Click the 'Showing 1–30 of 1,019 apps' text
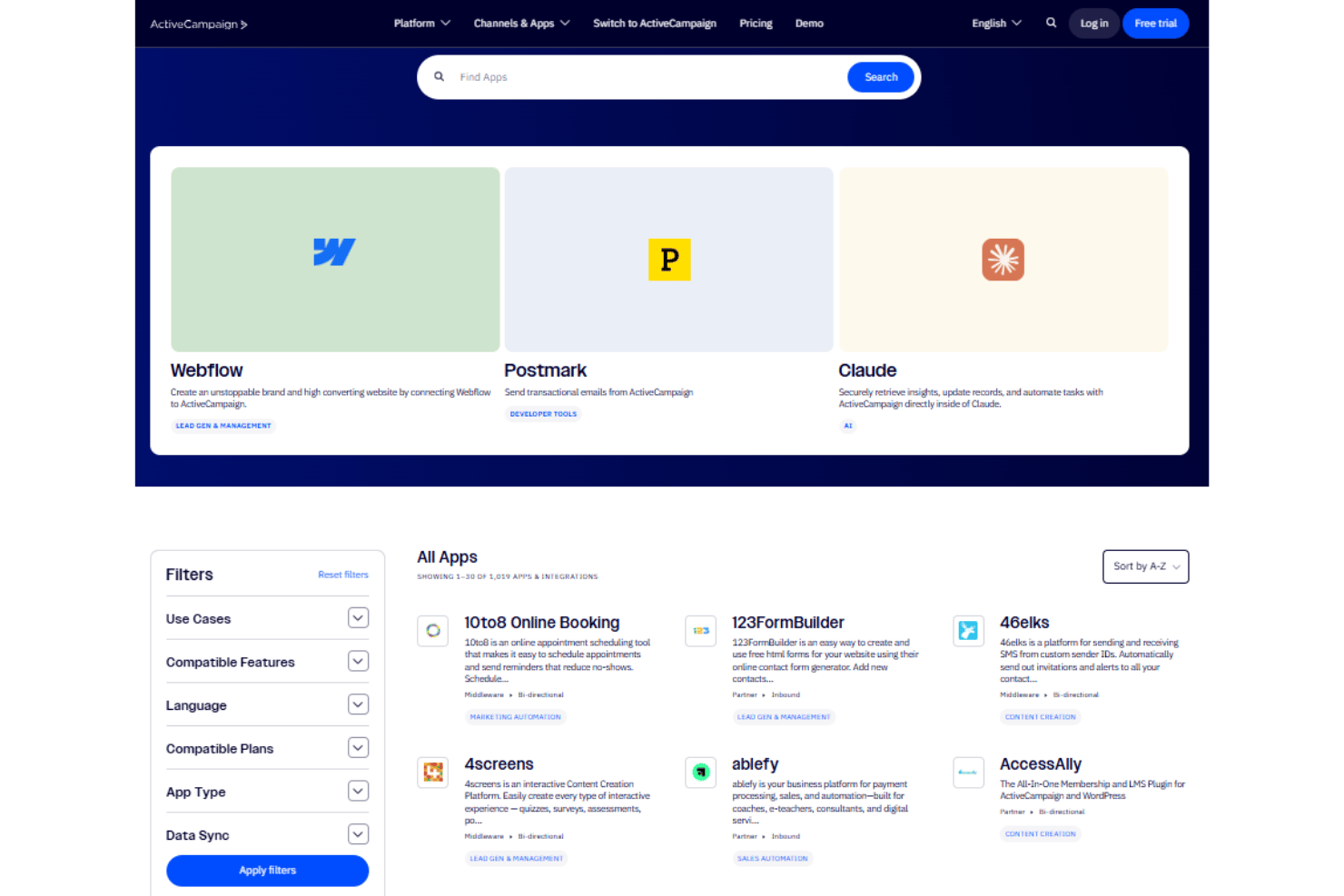This screenshot has height=896, width=1344. (x=508, y=576)
